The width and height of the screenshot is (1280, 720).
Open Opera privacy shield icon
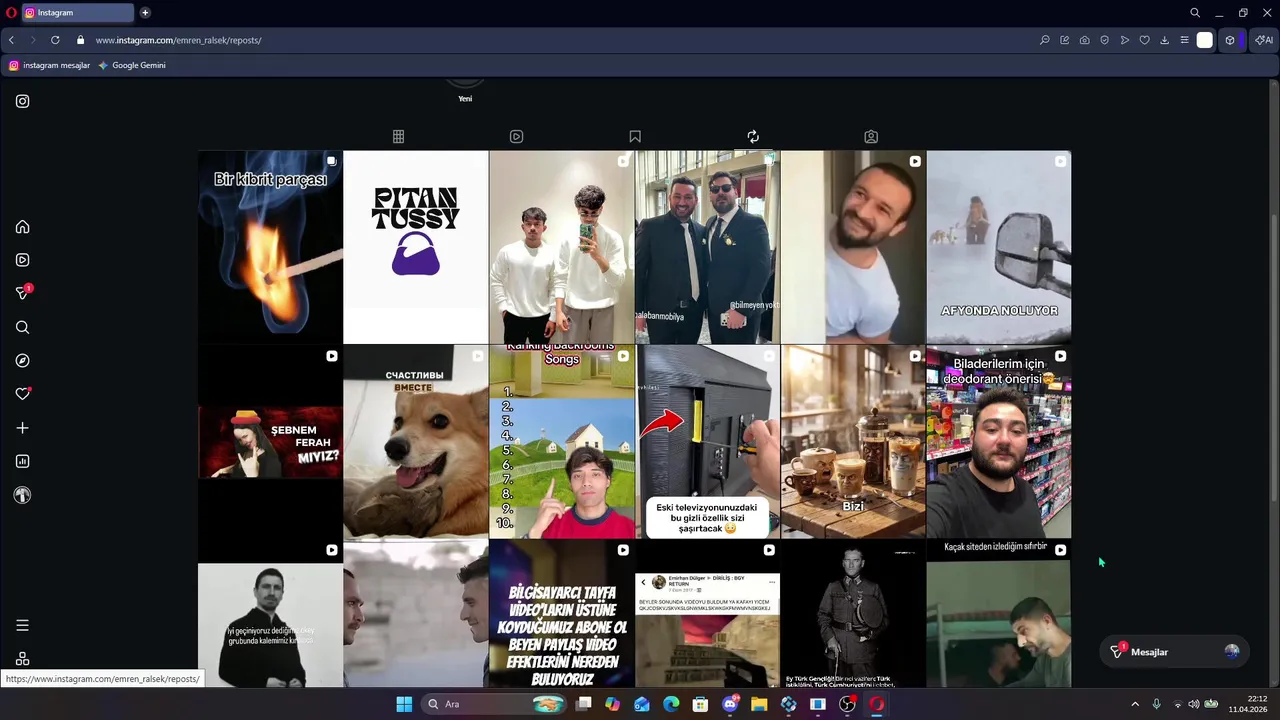[x=1105, y=40]
